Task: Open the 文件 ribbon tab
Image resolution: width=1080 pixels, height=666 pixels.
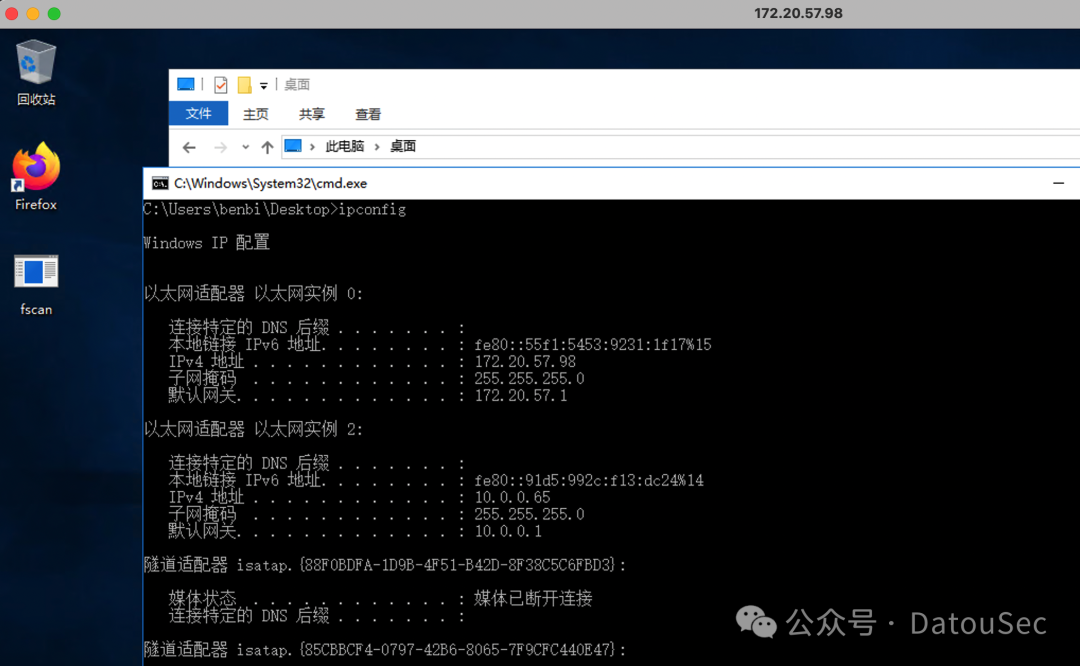Action: point(198,114)
